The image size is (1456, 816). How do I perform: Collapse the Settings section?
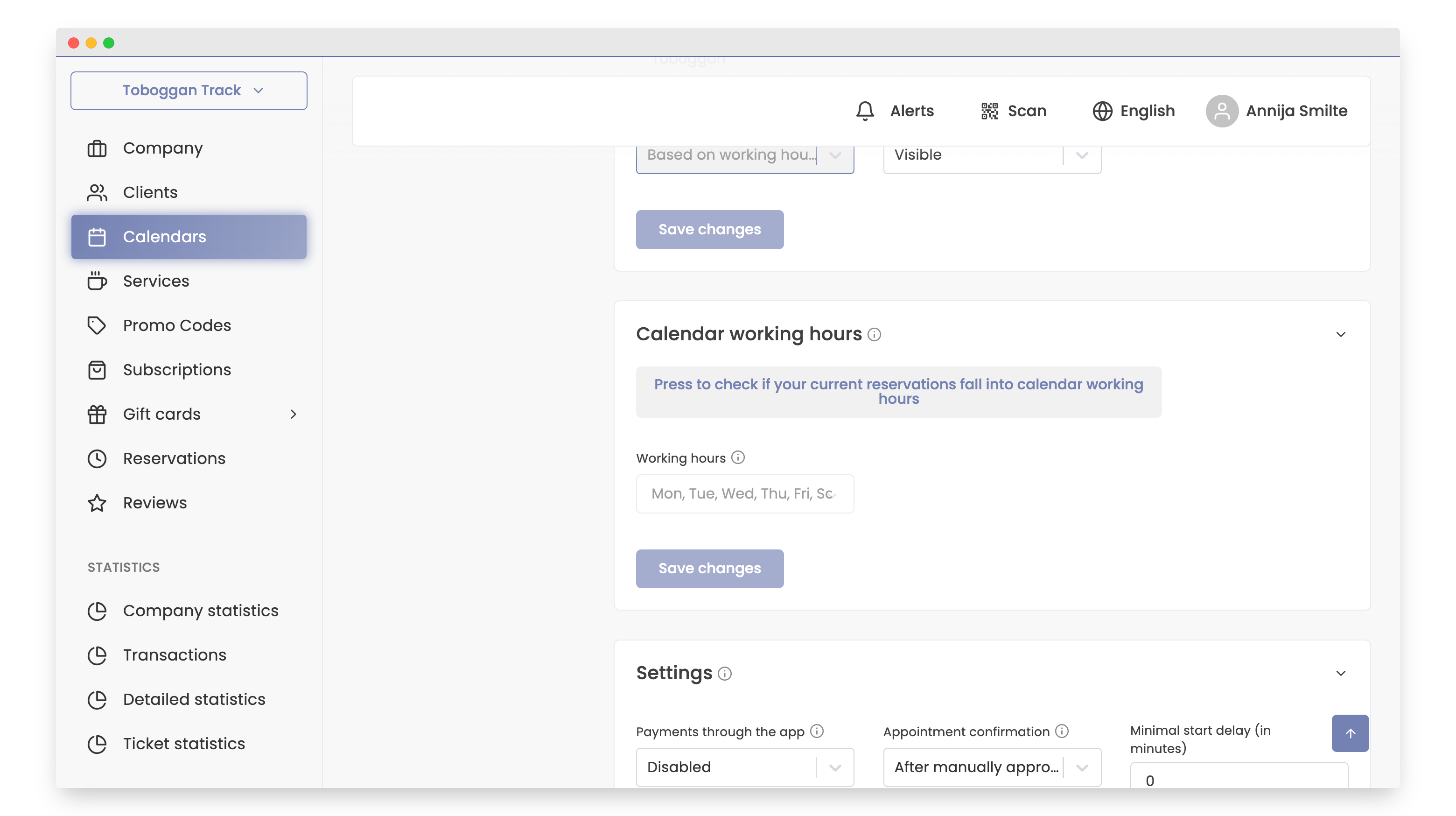(1341, 673)
